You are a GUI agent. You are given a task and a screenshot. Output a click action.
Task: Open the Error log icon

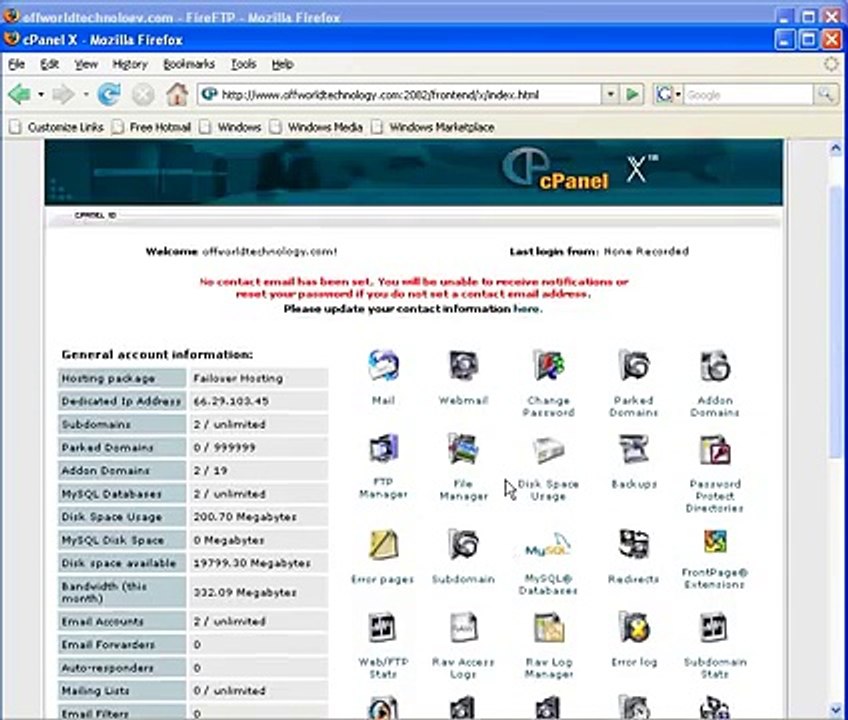tap(633, 627)
